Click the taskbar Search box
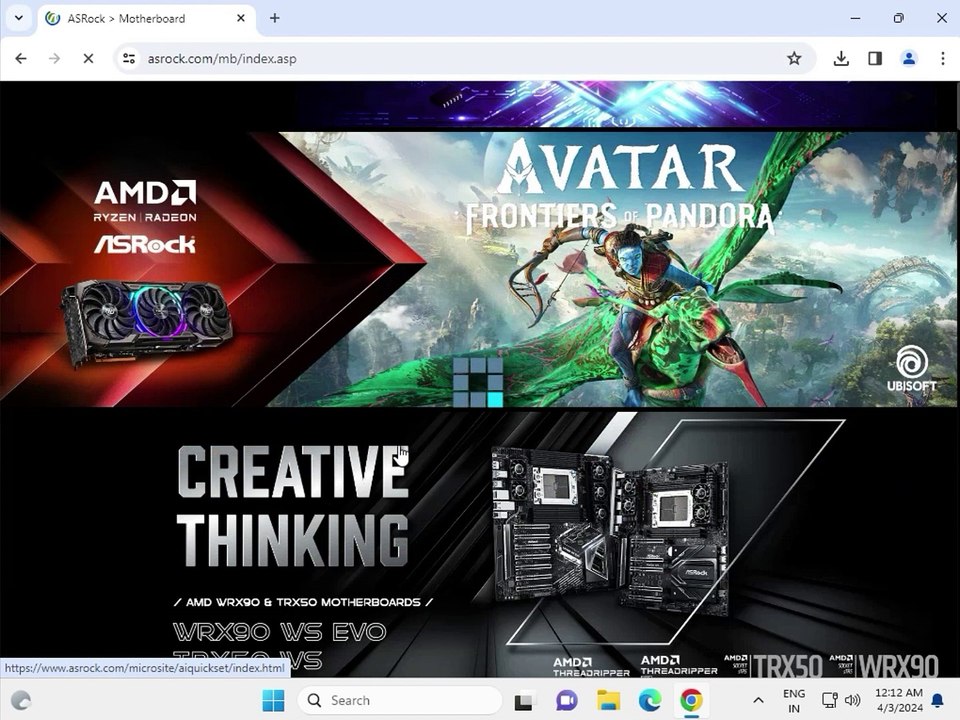This screenshot has height=720, width=960. coord(399,700)
